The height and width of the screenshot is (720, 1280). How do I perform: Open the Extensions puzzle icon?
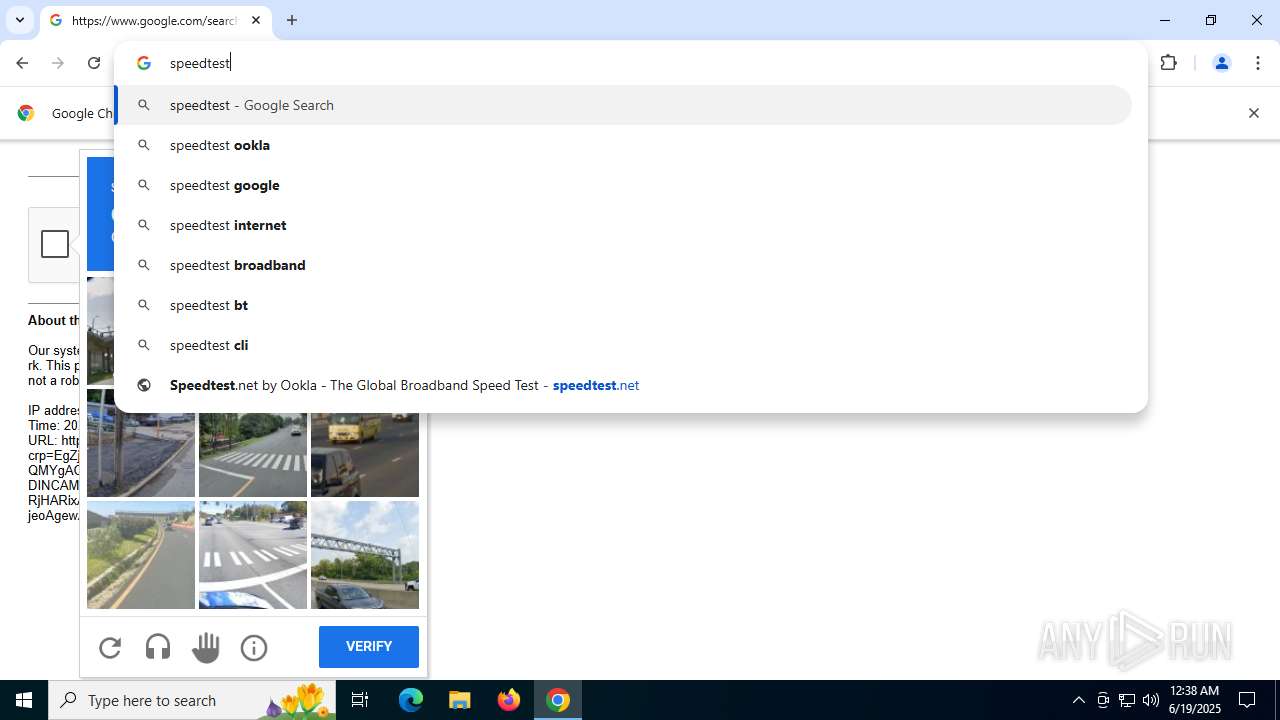pos(1169,63)
